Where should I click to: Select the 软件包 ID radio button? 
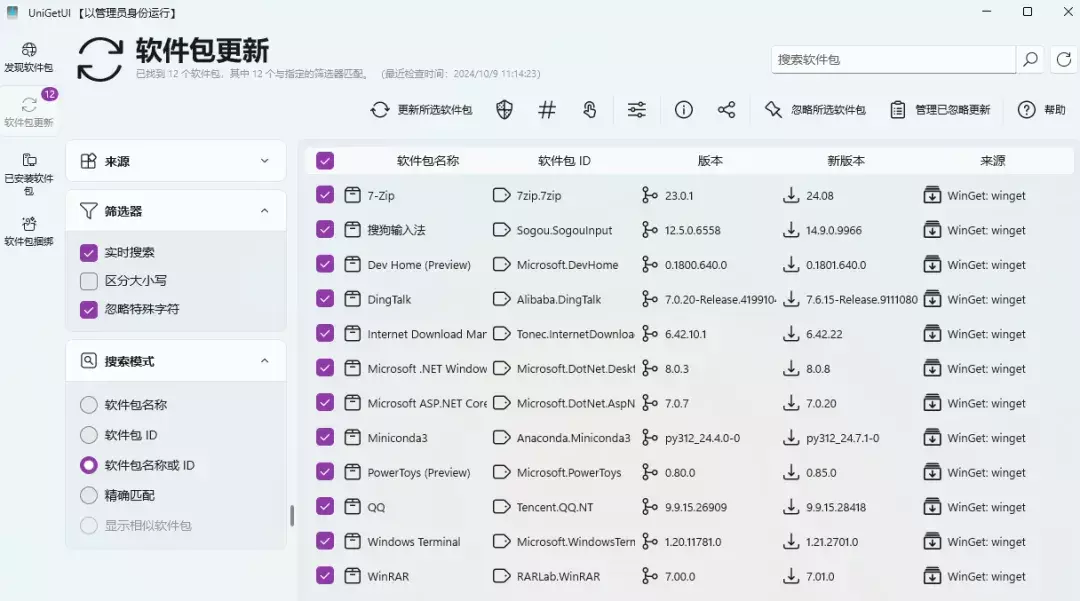pos(89,435)
